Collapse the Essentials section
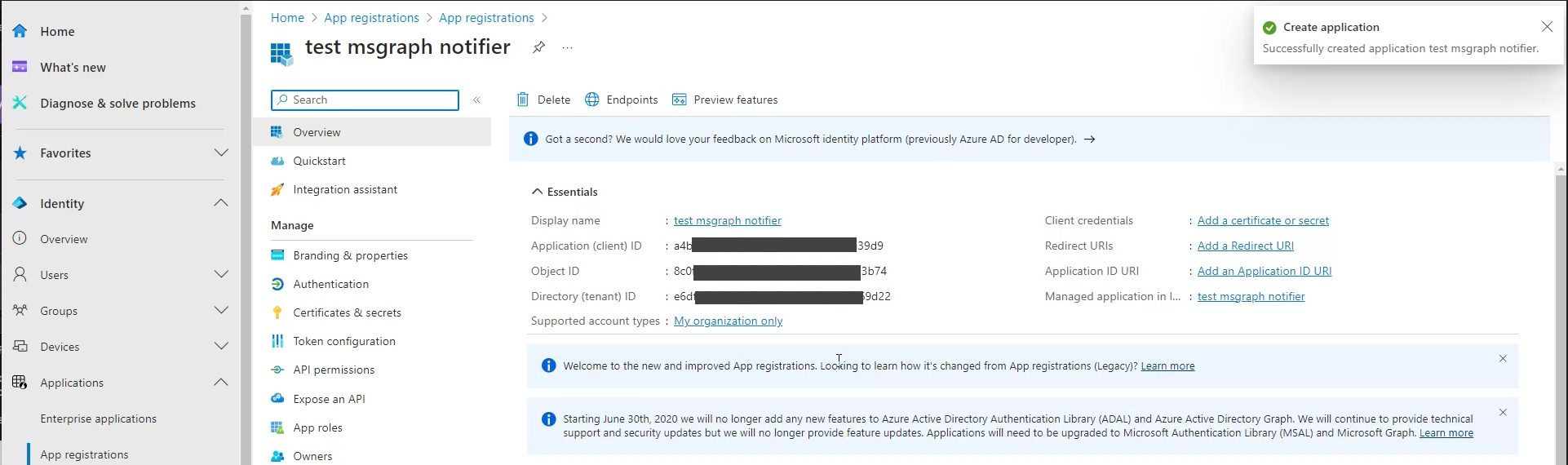 (537, 192)
